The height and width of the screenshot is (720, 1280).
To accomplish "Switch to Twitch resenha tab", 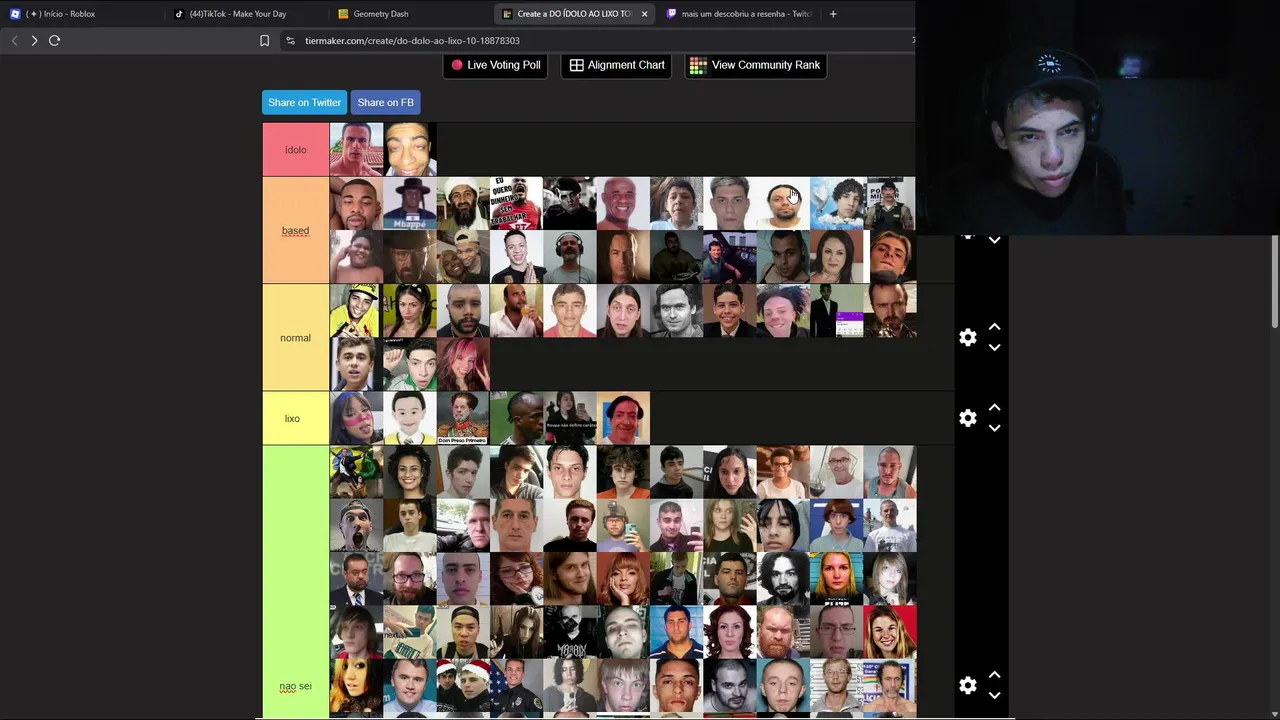I will pos(738,14).
